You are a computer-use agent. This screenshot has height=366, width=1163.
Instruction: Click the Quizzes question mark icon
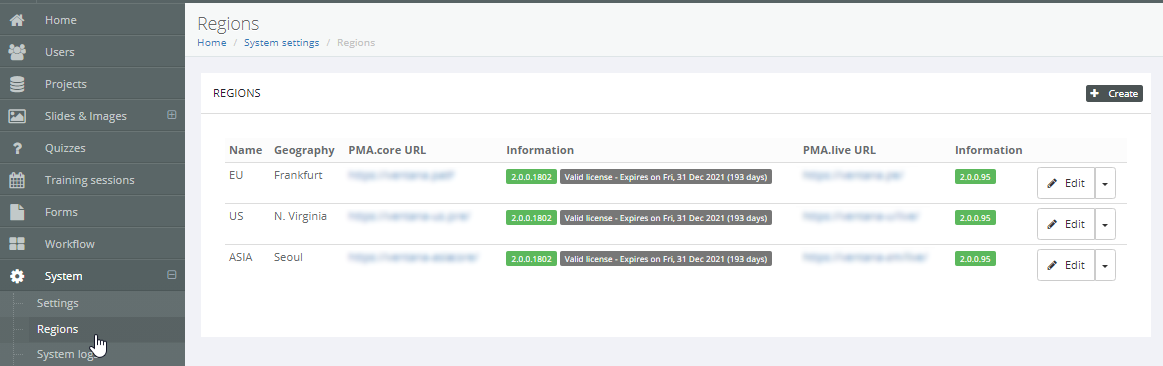(x=16, y=148)
